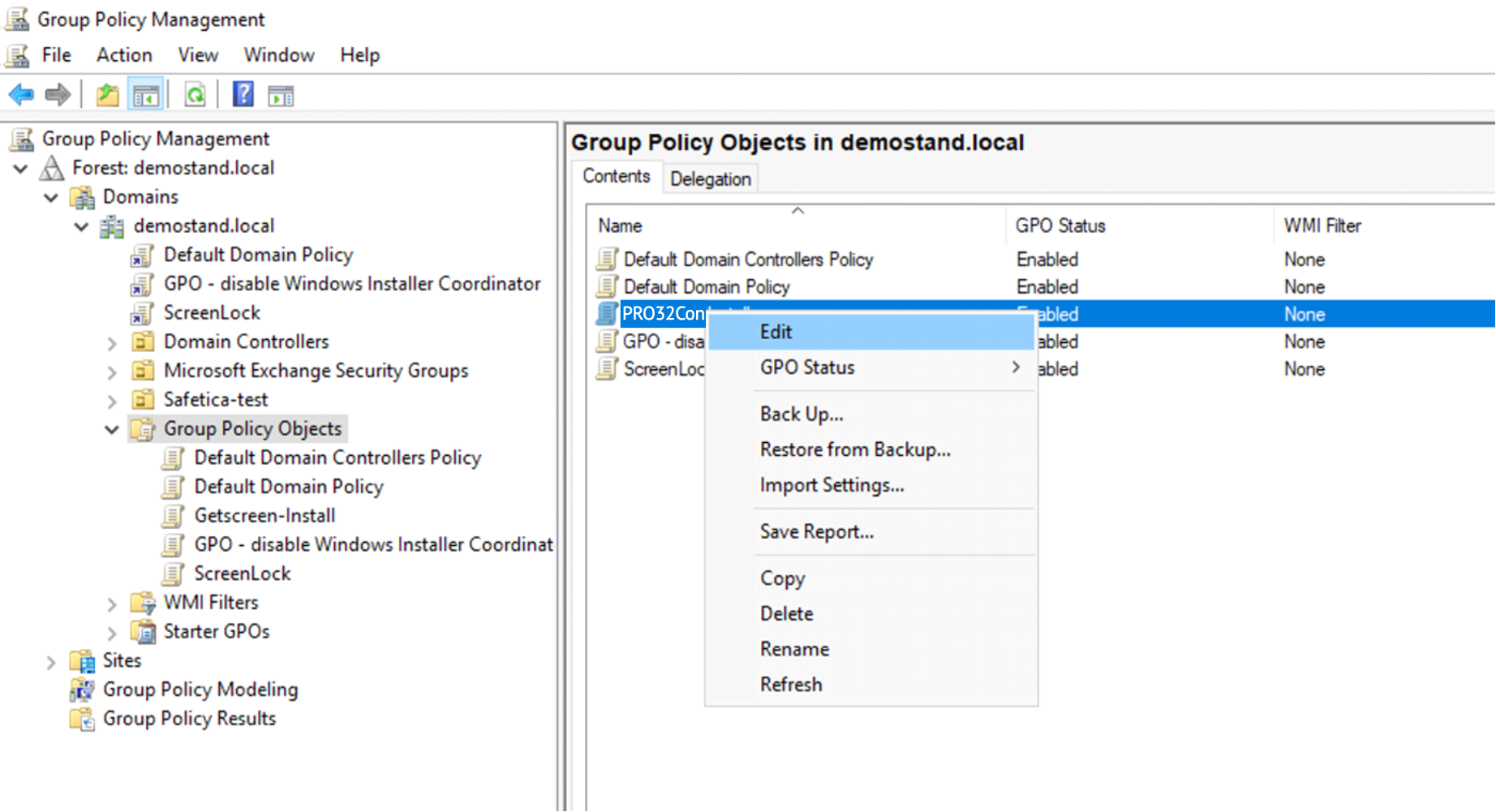Open the Action menu
The height and width of the screenshot is (812, 1496).
point(124,55)
